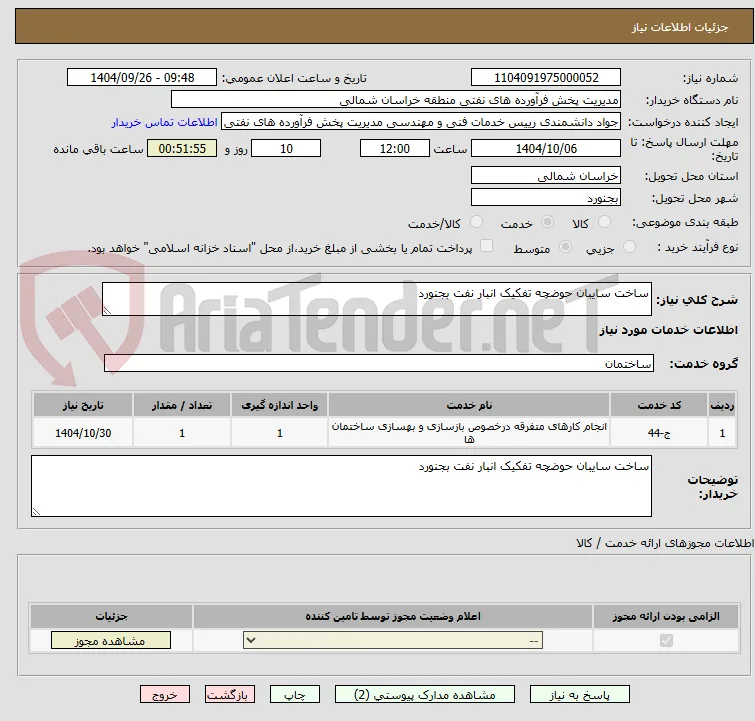755x721 pixels.
Task: Click the استان محل تحویل field خراسان شمالی
Action: [546, 175]
